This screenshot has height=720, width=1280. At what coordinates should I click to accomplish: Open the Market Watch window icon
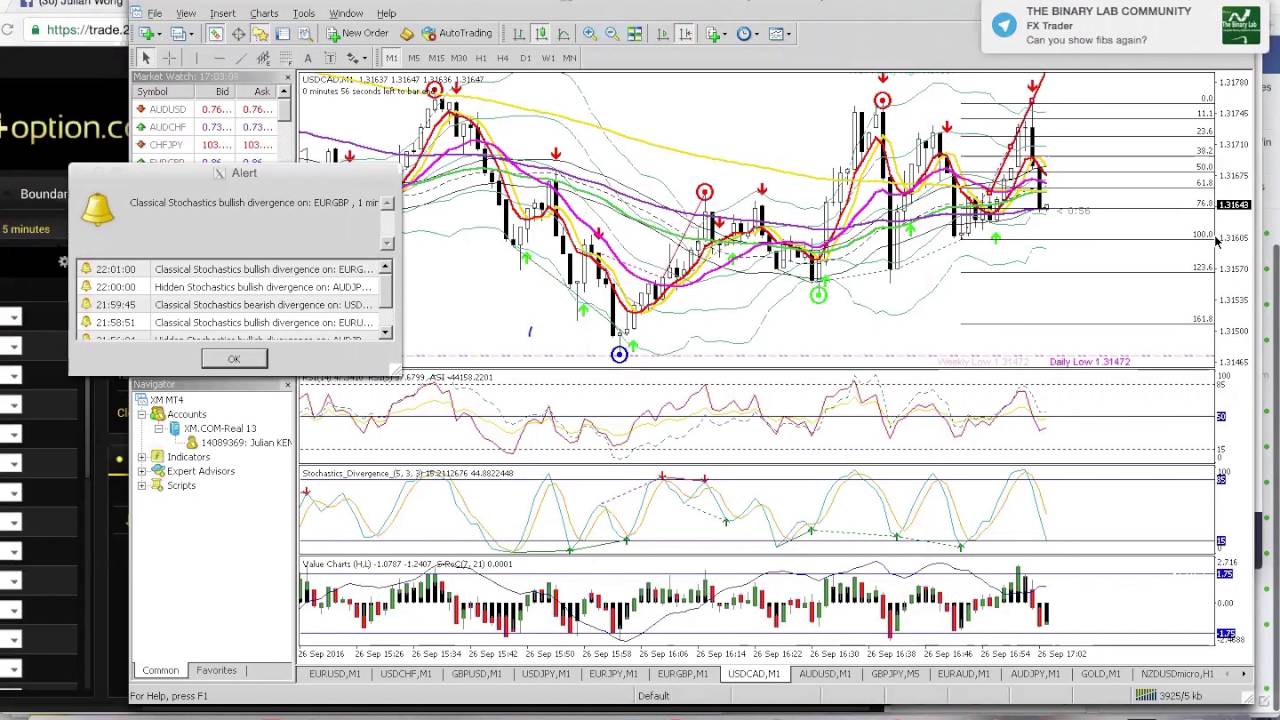(215, 34)
